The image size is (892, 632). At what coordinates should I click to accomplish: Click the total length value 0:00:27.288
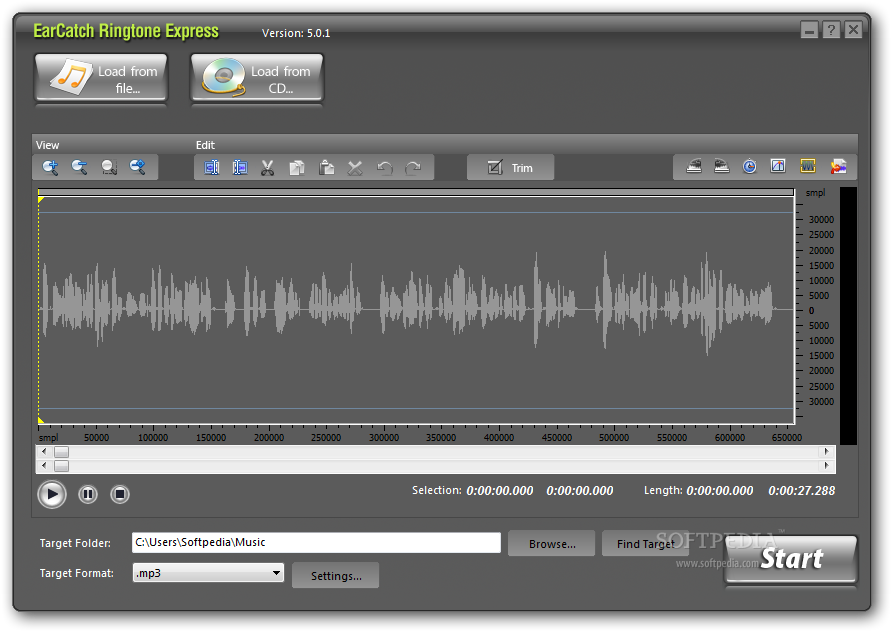(802, 491)
